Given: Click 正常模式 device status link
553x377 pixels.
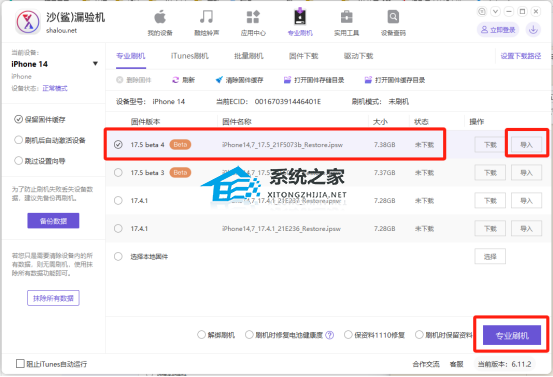Looking at the screenshot, I should [55, 88].
